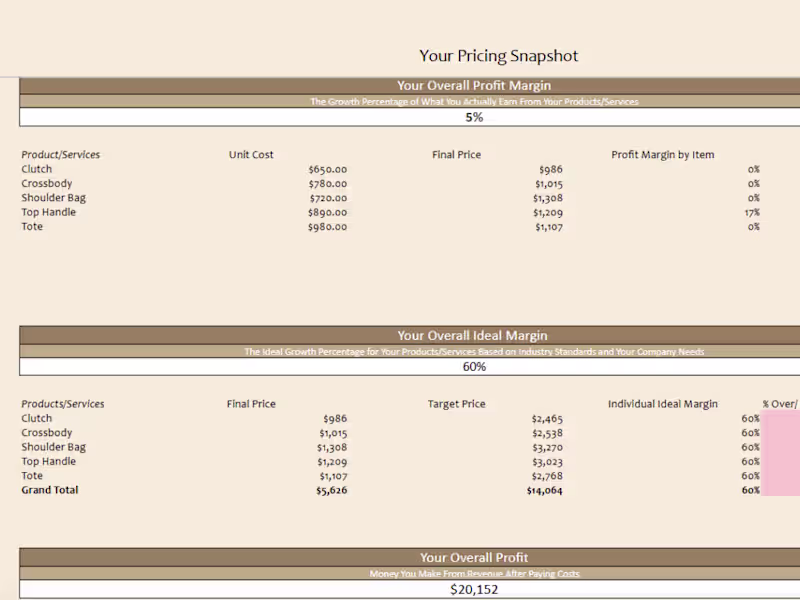800x600 pixels.
Task: Click the 5% overall profit margin cell
Action: click(474, 117)
